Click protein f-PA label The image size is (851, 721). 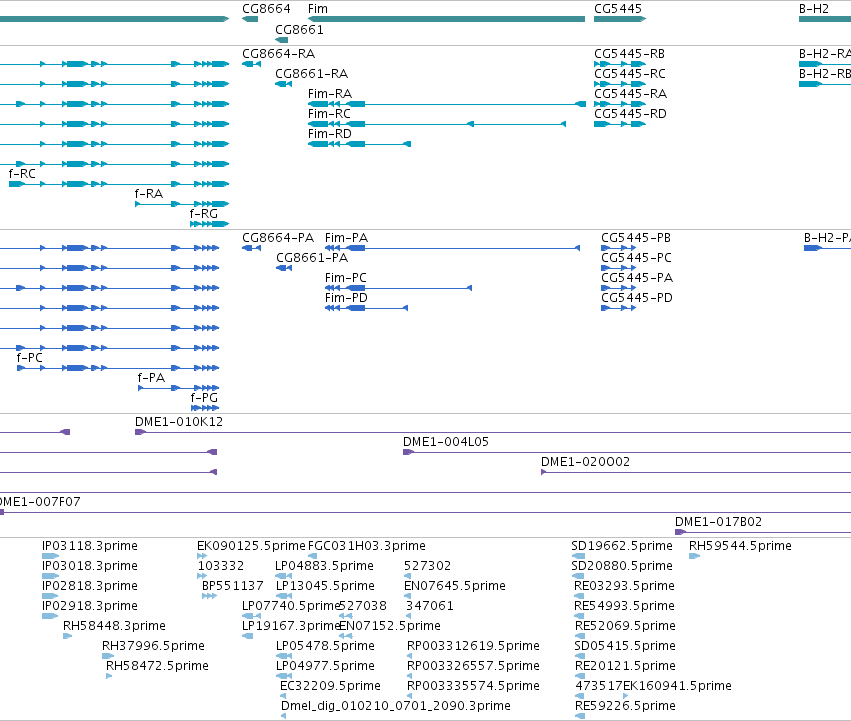151,378
